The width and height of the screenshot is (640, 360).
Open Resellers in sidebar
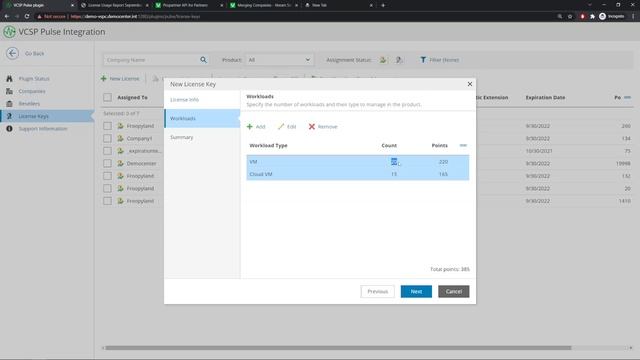(x=29, y=104)
